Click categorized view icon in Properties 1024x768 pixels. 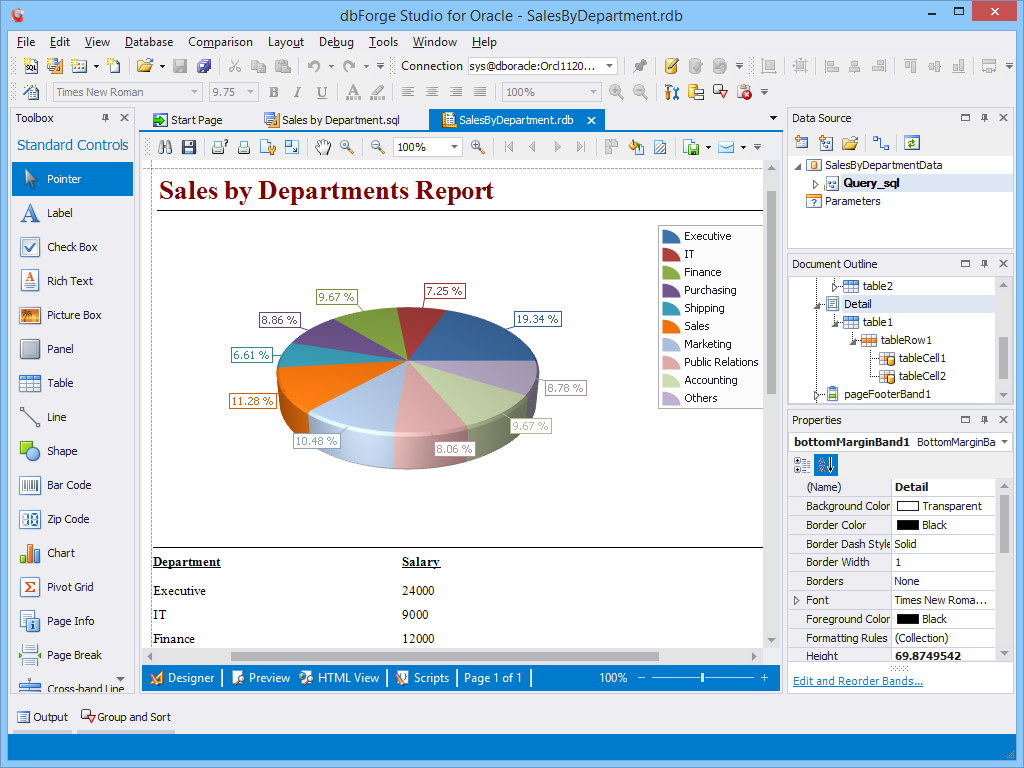pyautogui.click(x=802, y=465)
